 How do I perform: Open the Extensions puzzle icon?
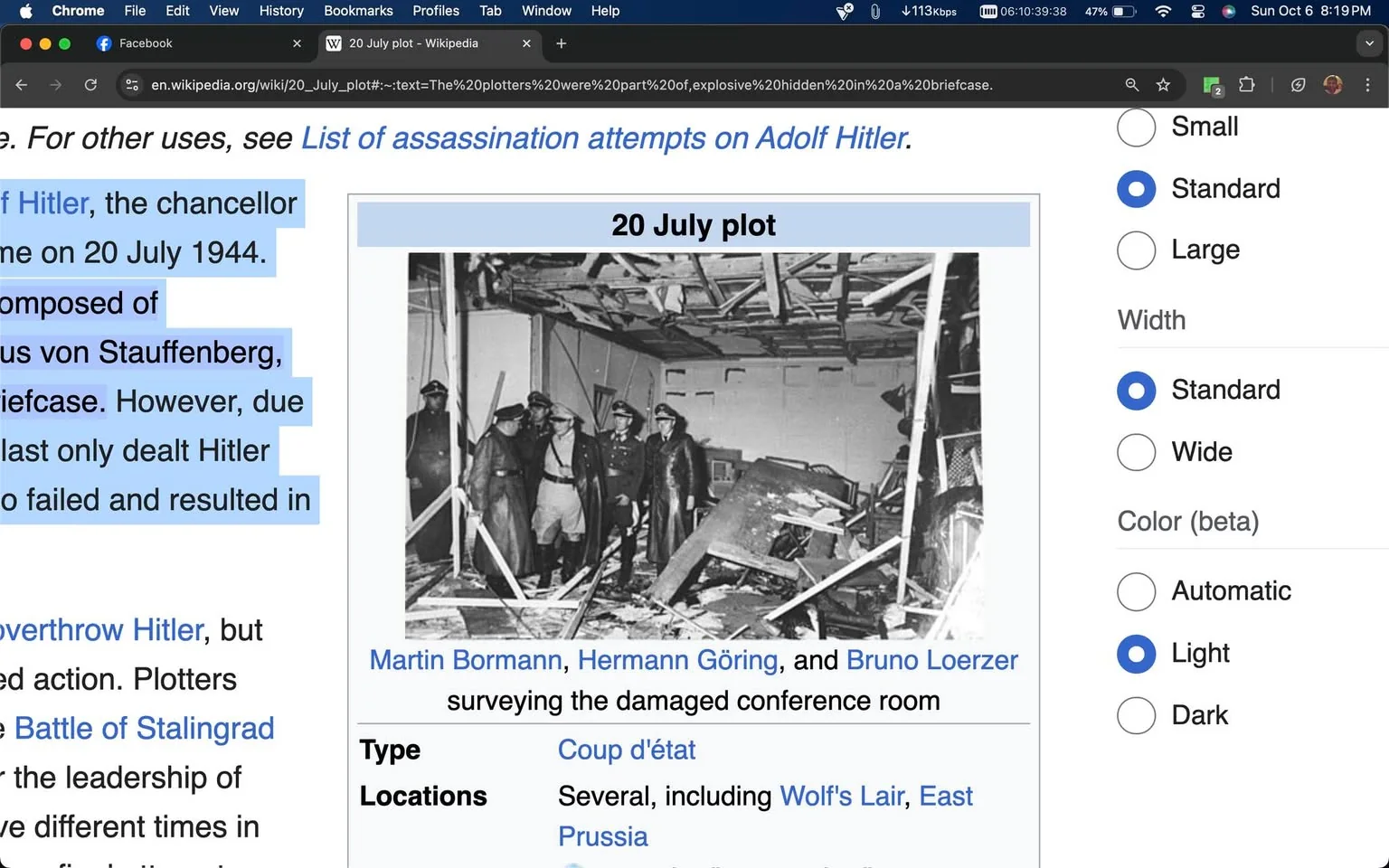[x=1247, y=85]
